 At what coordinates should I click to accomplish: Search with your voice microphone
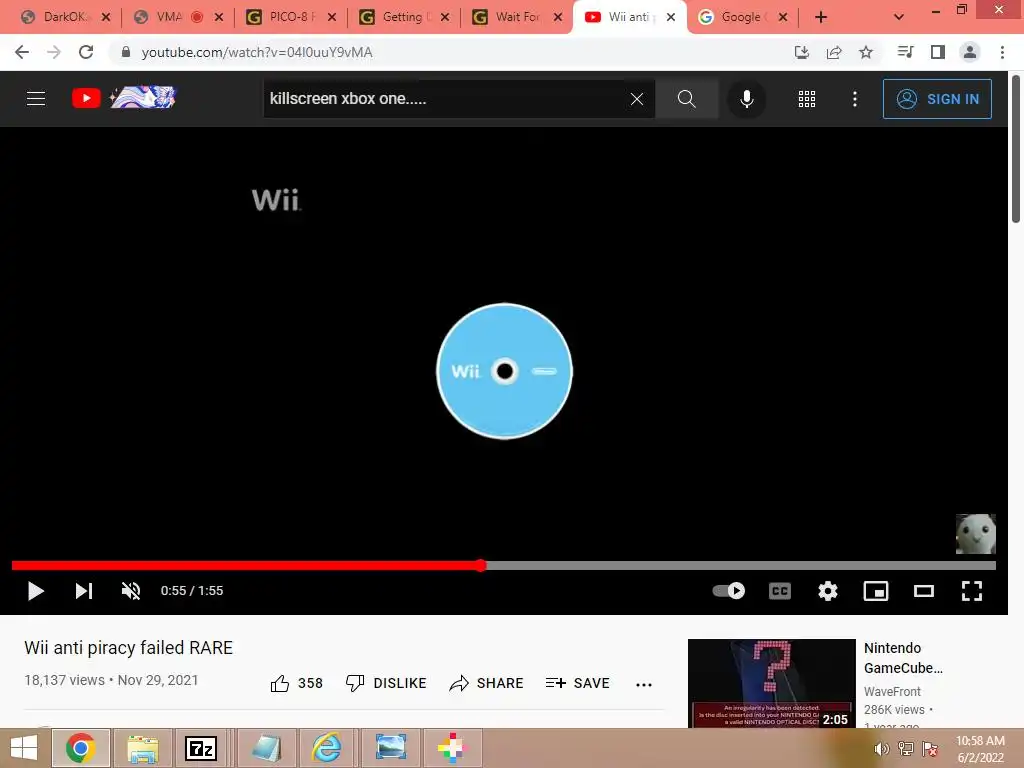coord(746,99)
